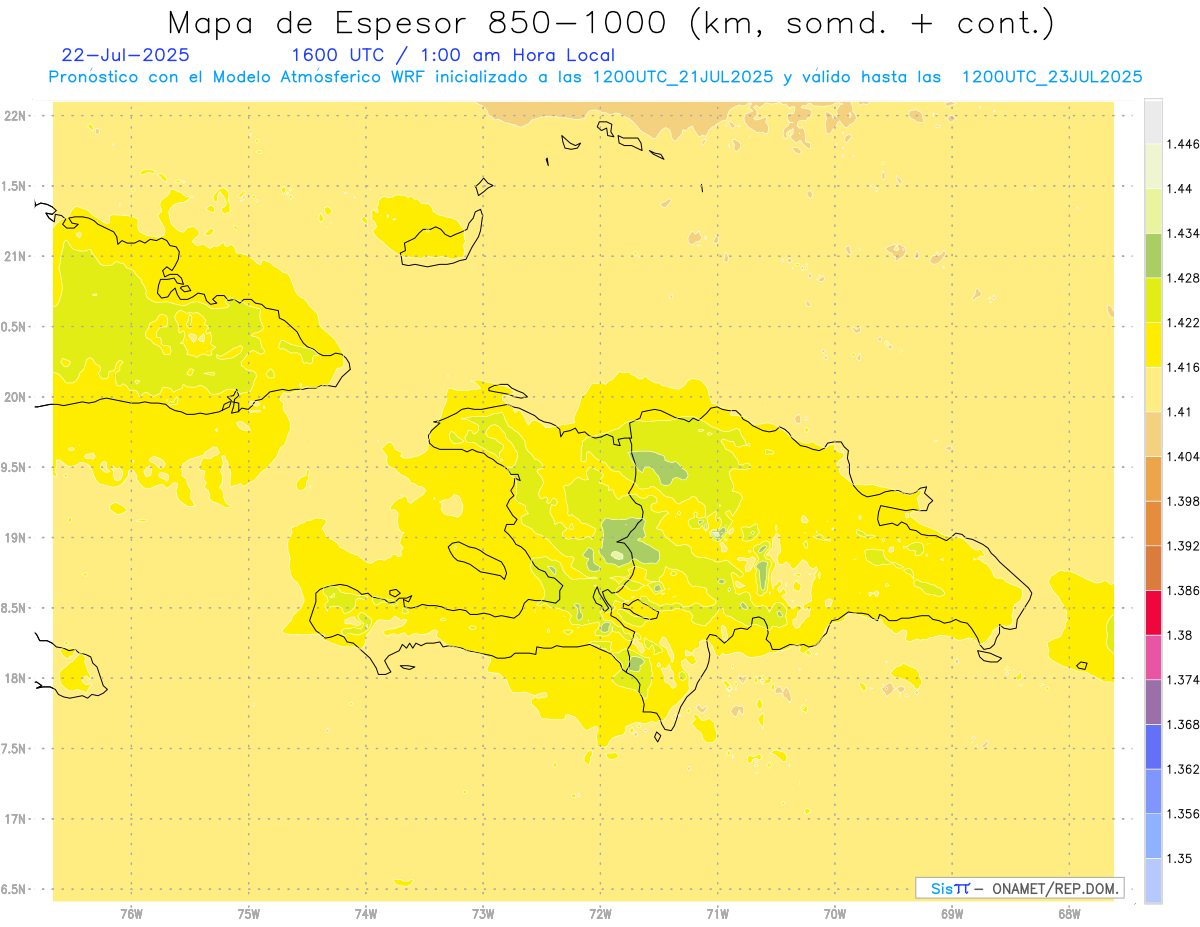Click the 1.434 colorbar value
The width and height of the screenshot is (1200, 927).
tap(1184, 233)
